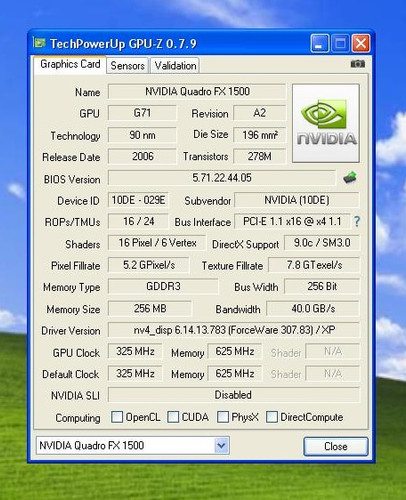Click the BIOS Version label

click(x=72, y=179)
